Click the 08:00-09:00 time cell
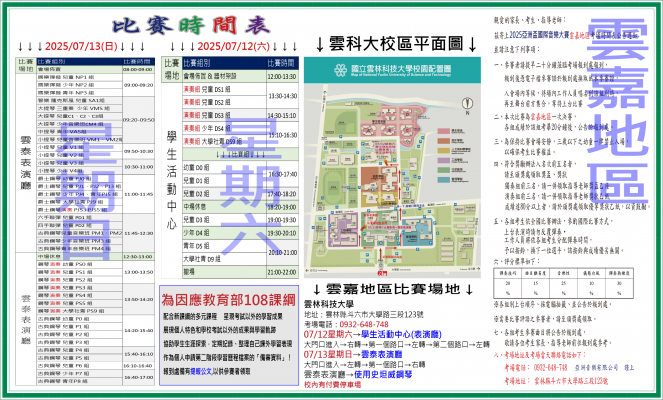 (138, 69)
